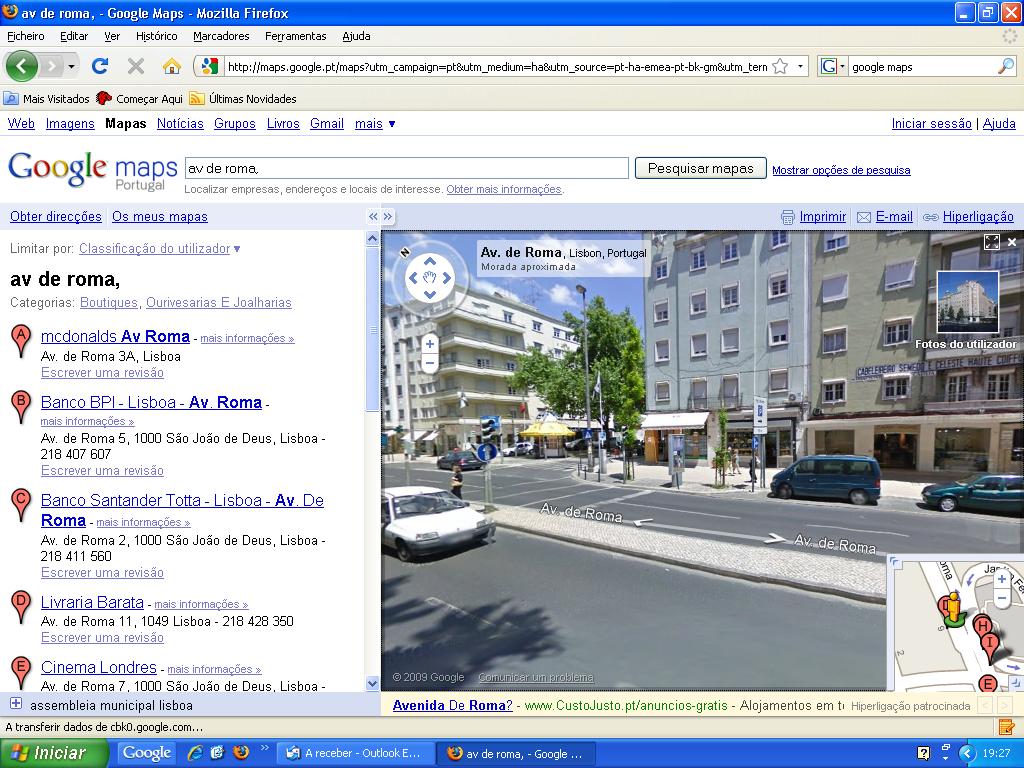Click the Pegman on the mini map

coord(953,609)
